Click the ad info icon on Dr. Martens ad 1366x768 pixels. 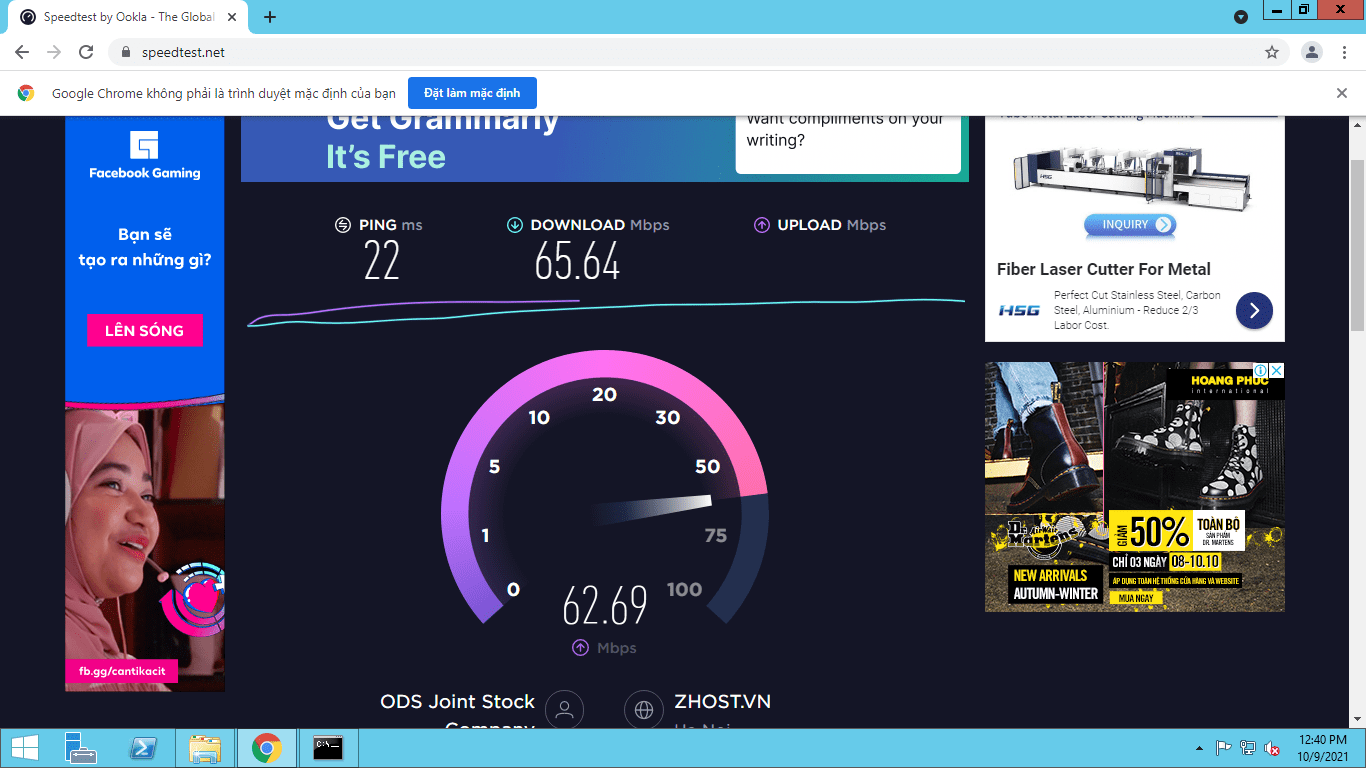[x=1260, y=370]
